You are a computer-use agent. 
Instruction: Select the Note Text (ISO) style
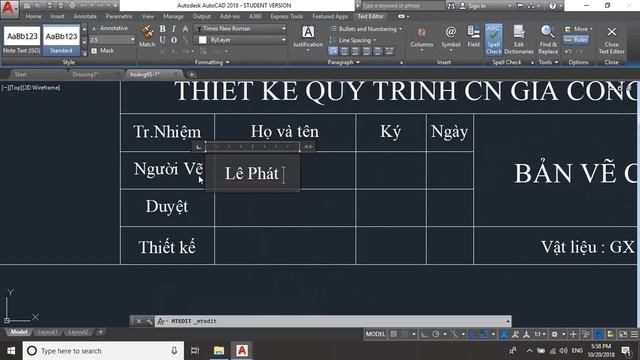click(x=22, y=40)
